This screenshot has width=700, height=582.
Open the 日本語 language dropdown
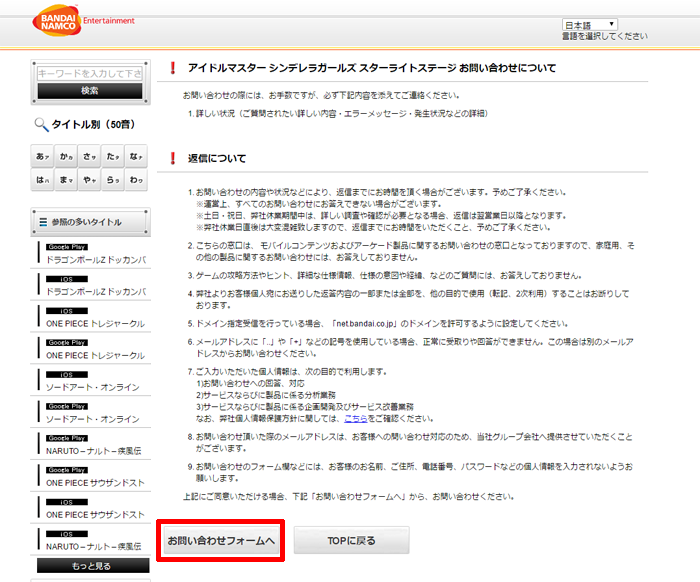(x=589, y=25)
